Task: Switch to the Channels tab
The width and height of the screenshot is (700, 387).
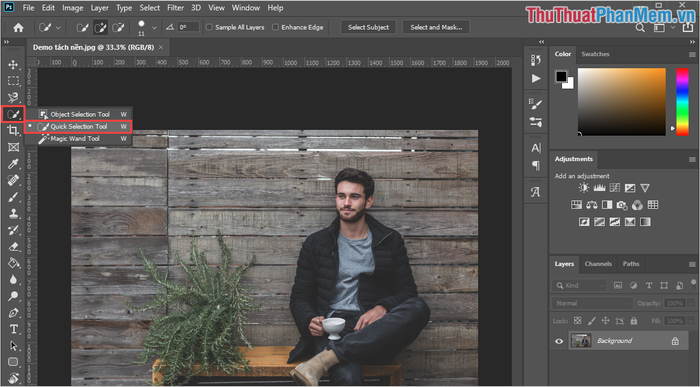Action: click(x=598, y=264)
